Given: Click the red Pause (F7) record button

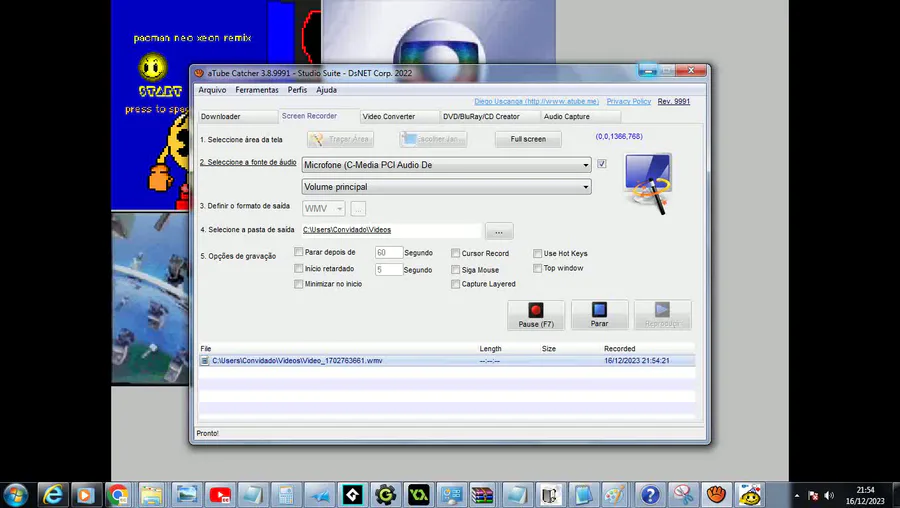Looking at the screenshot, I should tap(536, 315).
